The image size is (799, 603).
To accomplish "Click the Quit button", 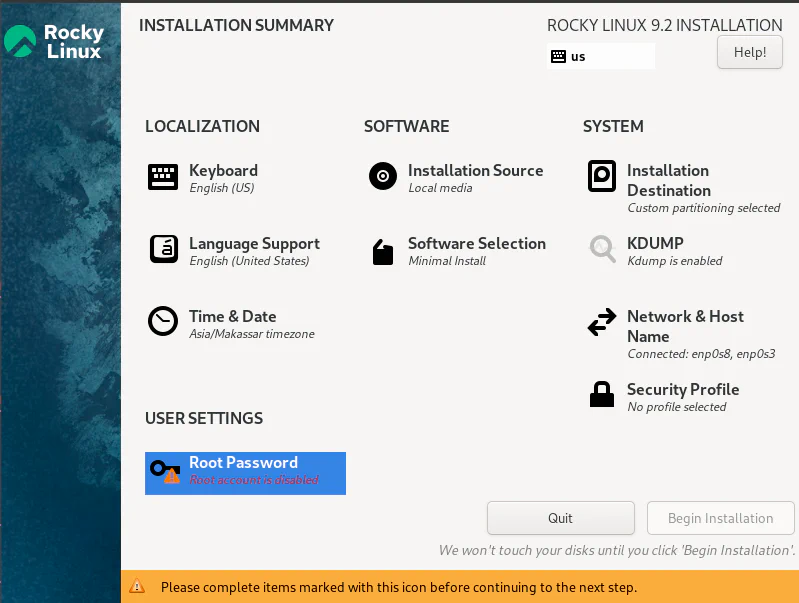I will tap(561, 518).
